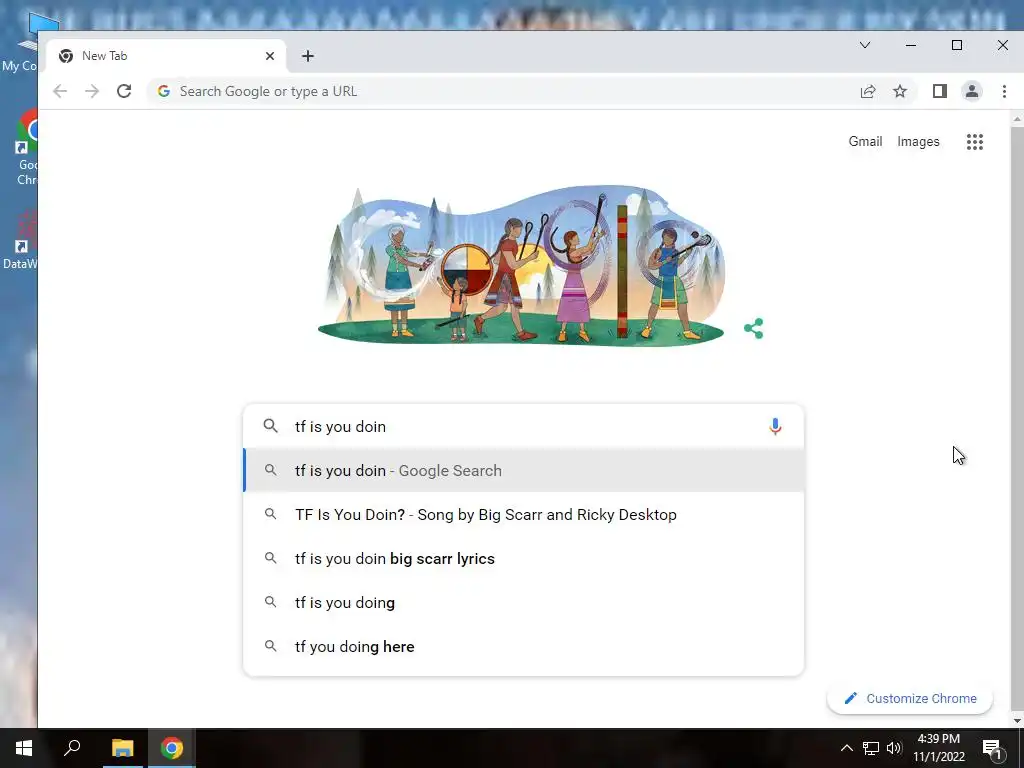The height and width of the screenshot is (768, 1024).
Task: Click the share Doodle icon
Action: click(754, 328)
